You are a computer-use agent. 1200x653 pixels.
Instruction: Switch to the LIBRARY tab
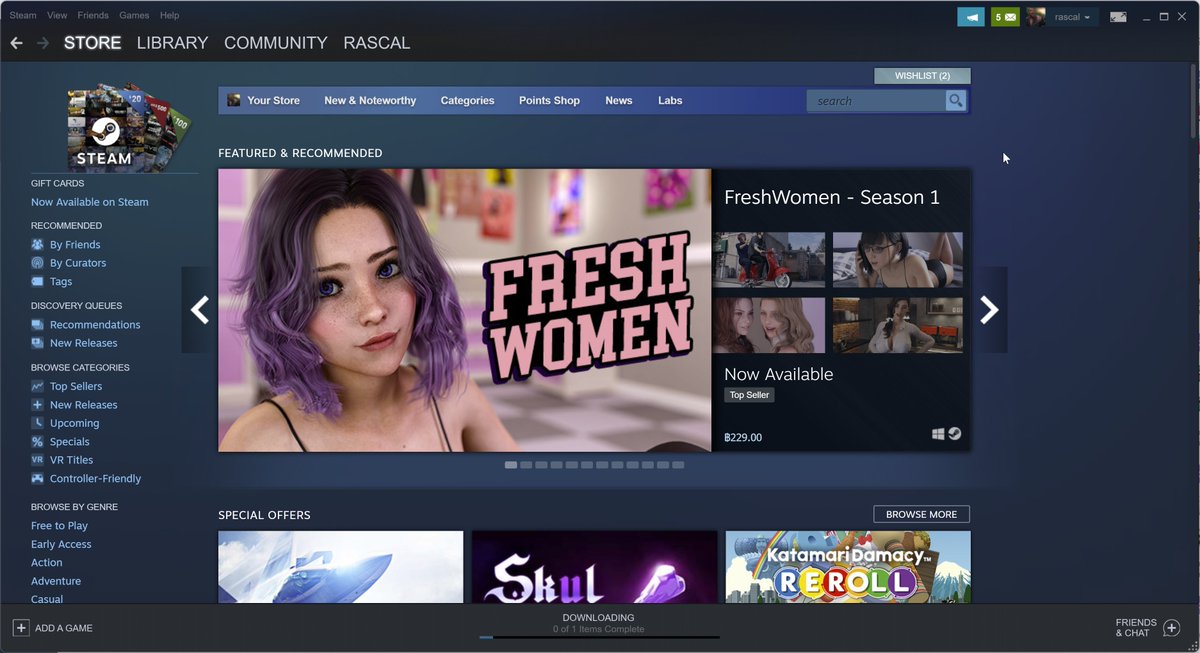coord(172,43)
